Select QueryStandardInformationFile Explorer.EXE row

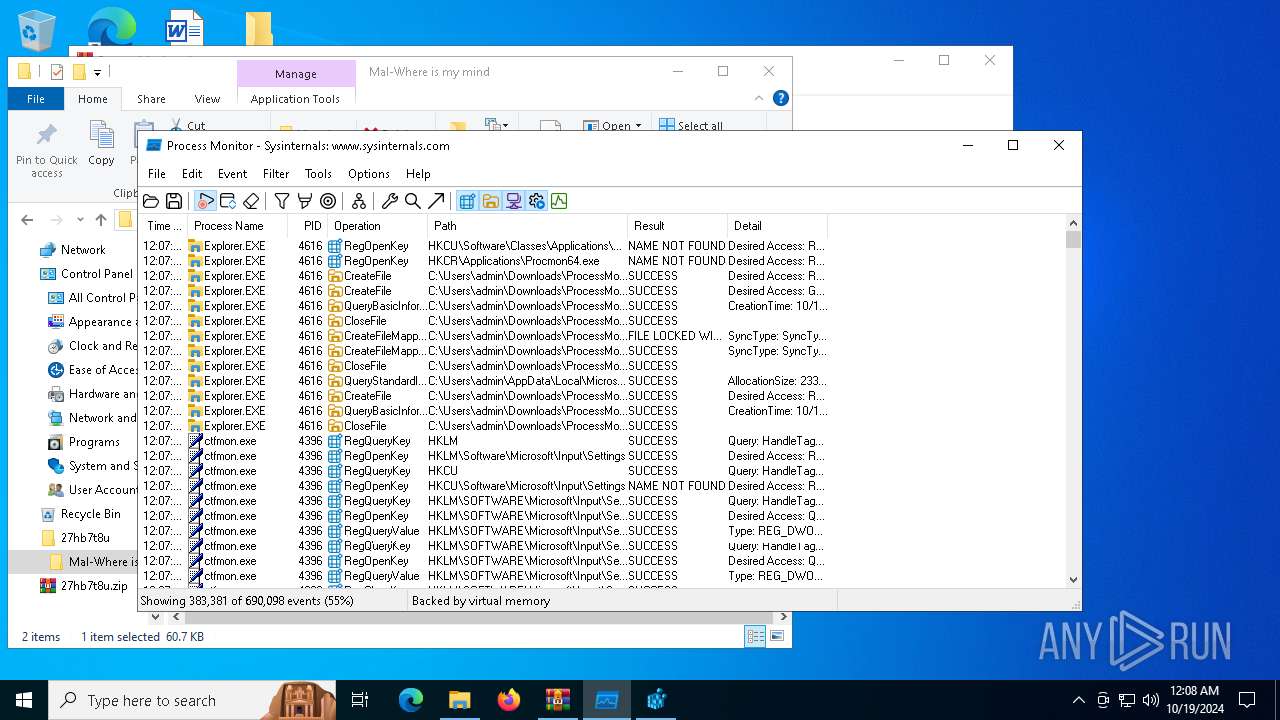[x=484, y=381]
